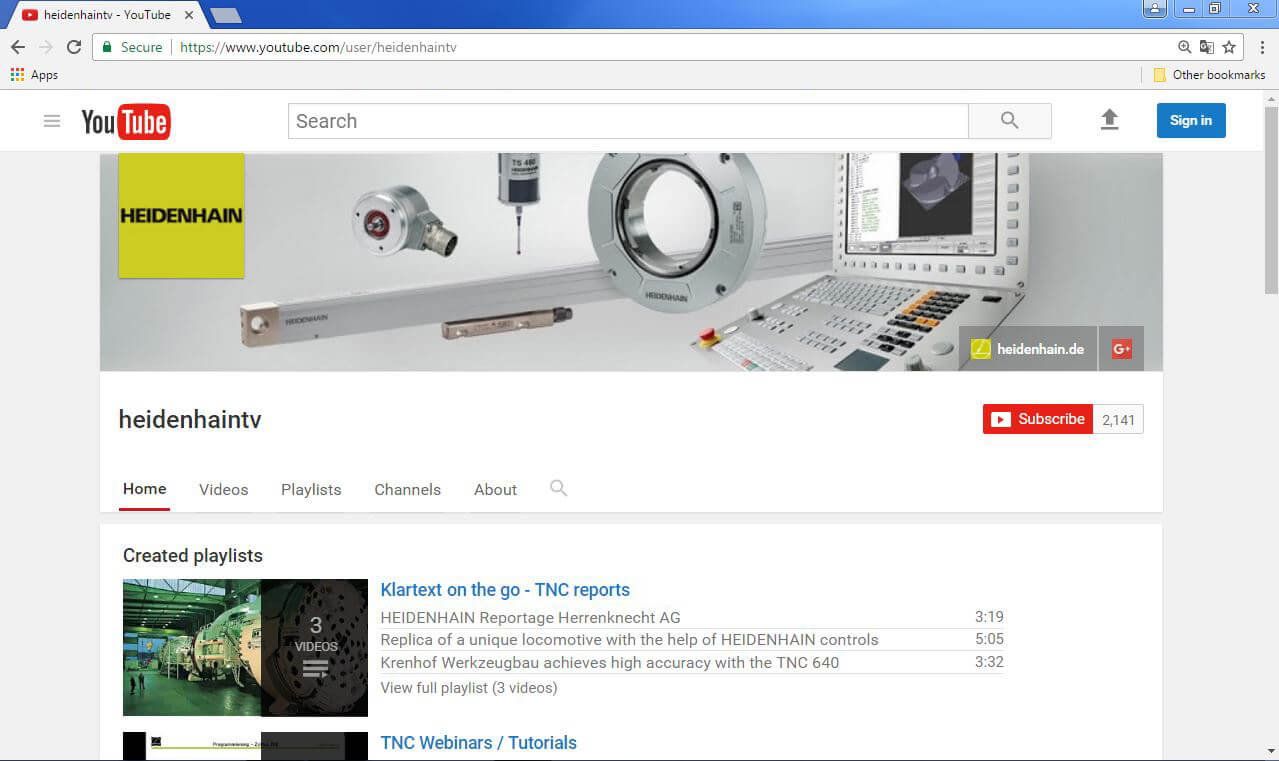Open the zoom indicator in address bar

coord(1185,47)
